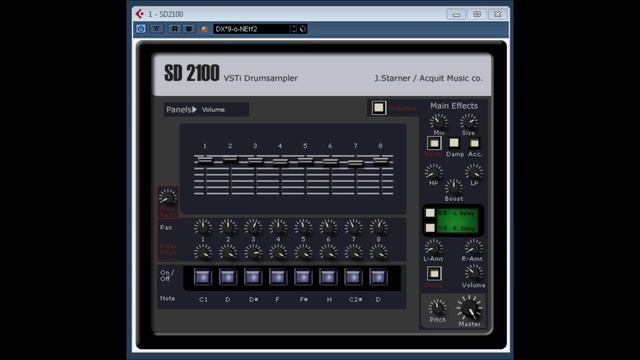Screen dimensions: 640x360
Task: Toggle On/Off pad for note D#
Action: coord(253,277)
